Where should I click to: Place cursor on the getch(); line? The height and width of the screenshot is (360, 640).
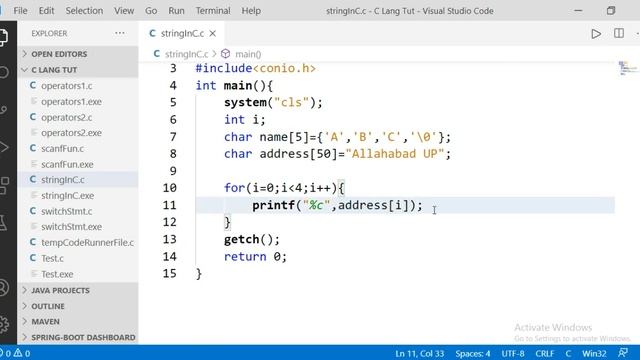(251, 239)
